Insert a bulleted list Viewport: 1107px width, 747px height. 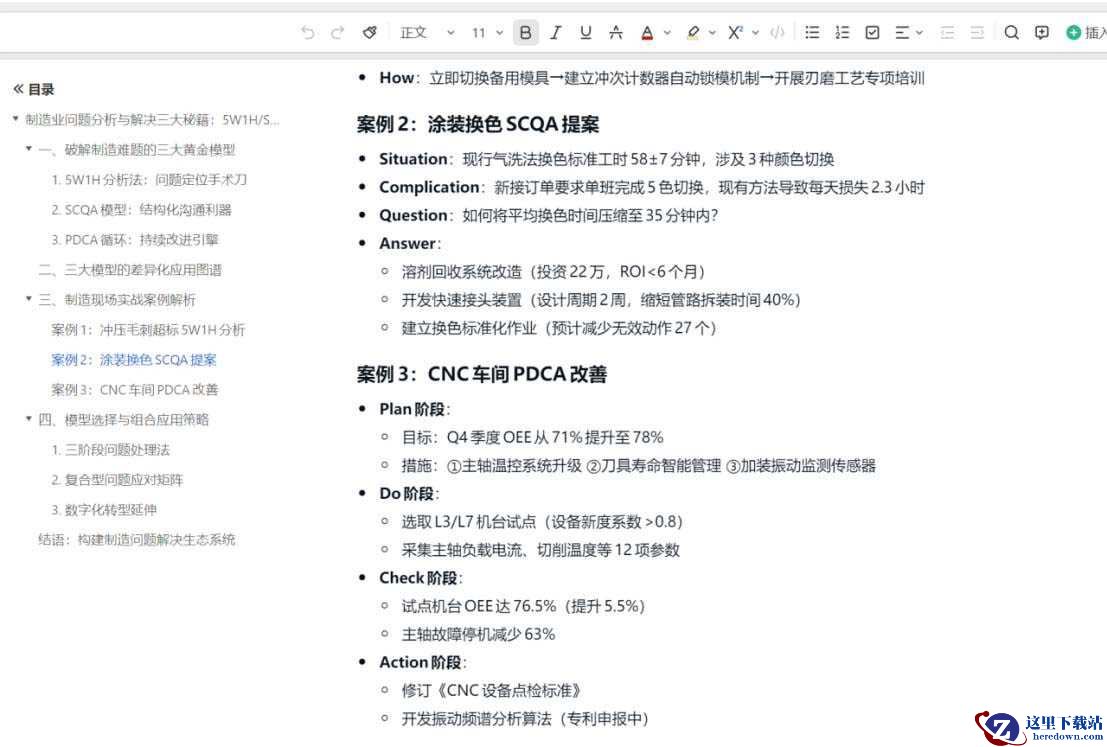pyautogui.click(x=813, y=32)
